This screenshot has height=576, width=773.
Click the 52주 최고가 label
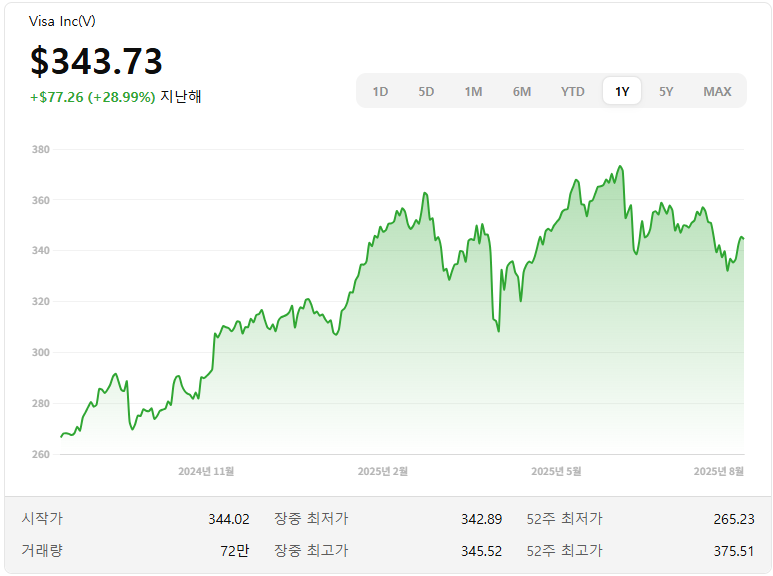[x=564, y=550]
